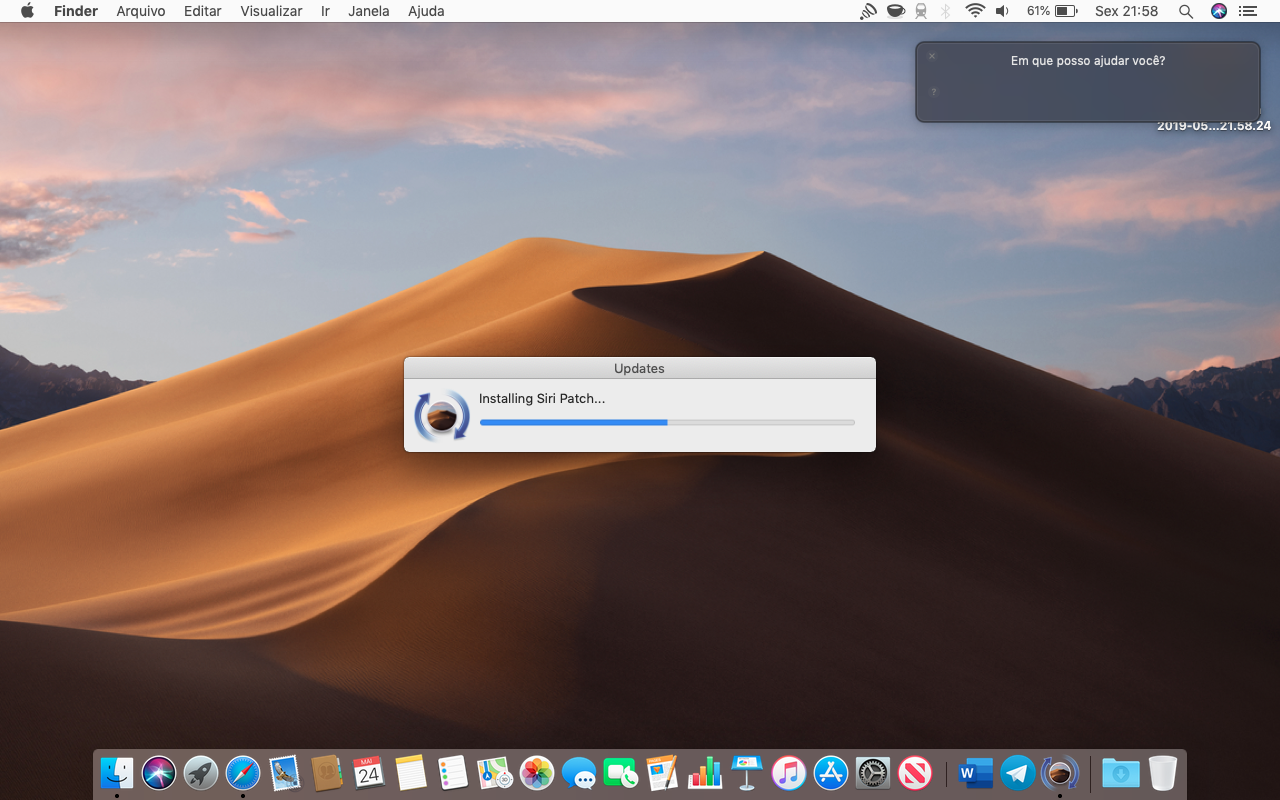1280x800 pixels.
Task: Open the Trash in the Dock
Action: click(x=1163, y=772)
